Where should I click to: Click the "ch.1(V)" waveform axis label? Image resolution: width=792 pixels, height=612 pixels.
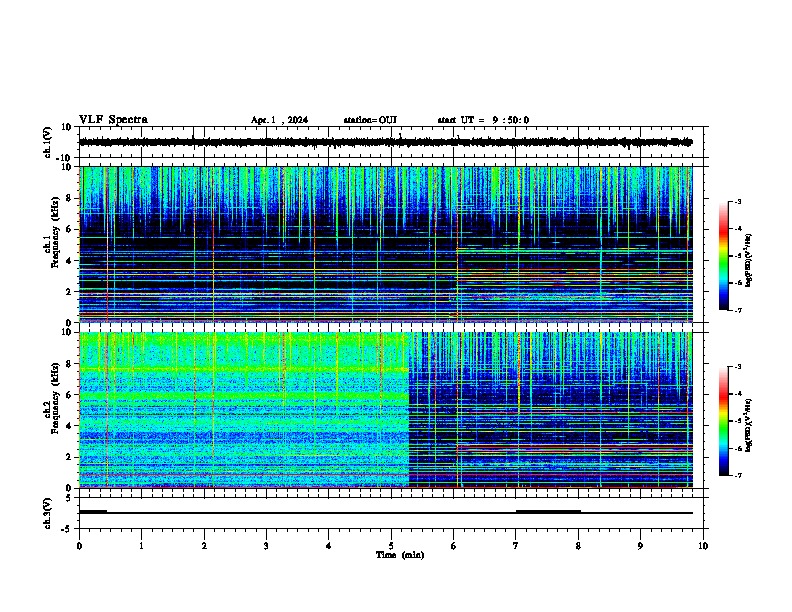point(48,142)
